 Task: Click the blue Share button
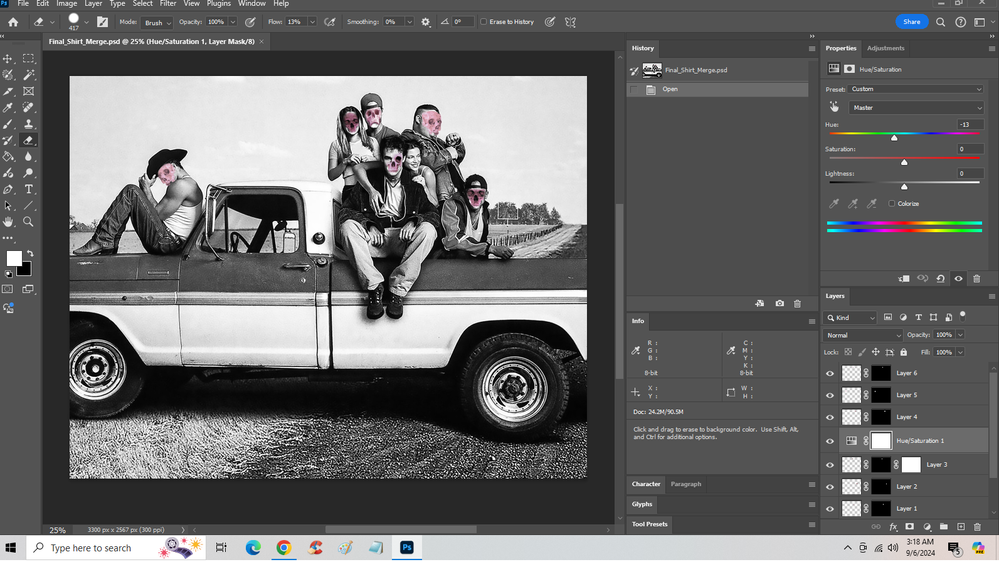pyautogui.click(x=911, y=21)
